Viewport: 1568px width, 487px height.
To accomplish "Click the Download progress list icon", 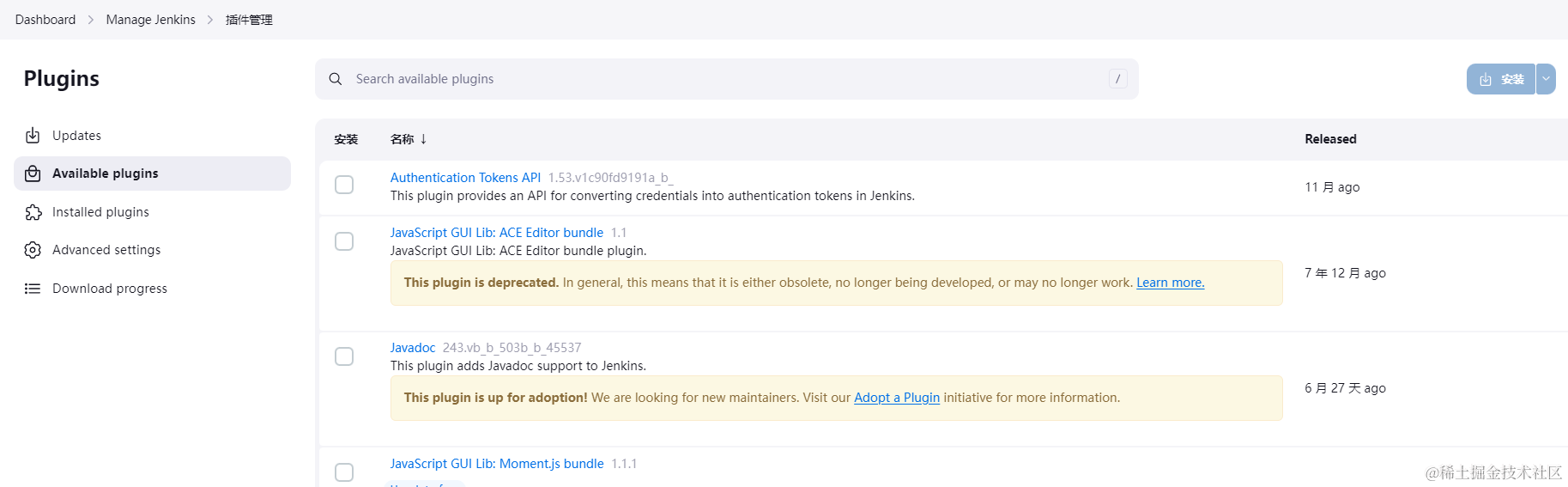I will pyautogui.click(x=33, y=289).
